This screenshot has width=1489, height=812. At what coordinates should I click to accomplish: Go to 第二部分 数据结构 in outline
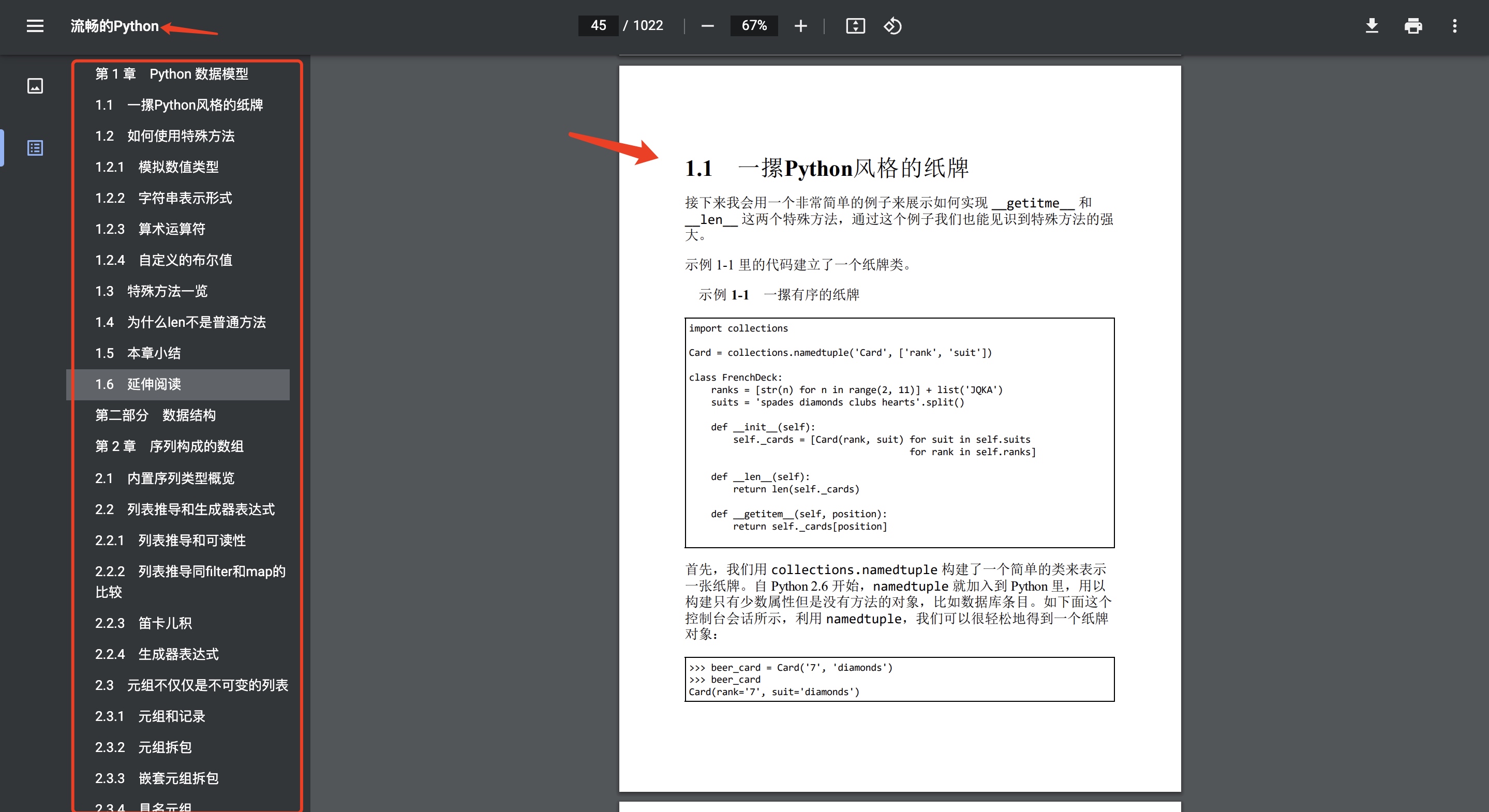[156, 415]
